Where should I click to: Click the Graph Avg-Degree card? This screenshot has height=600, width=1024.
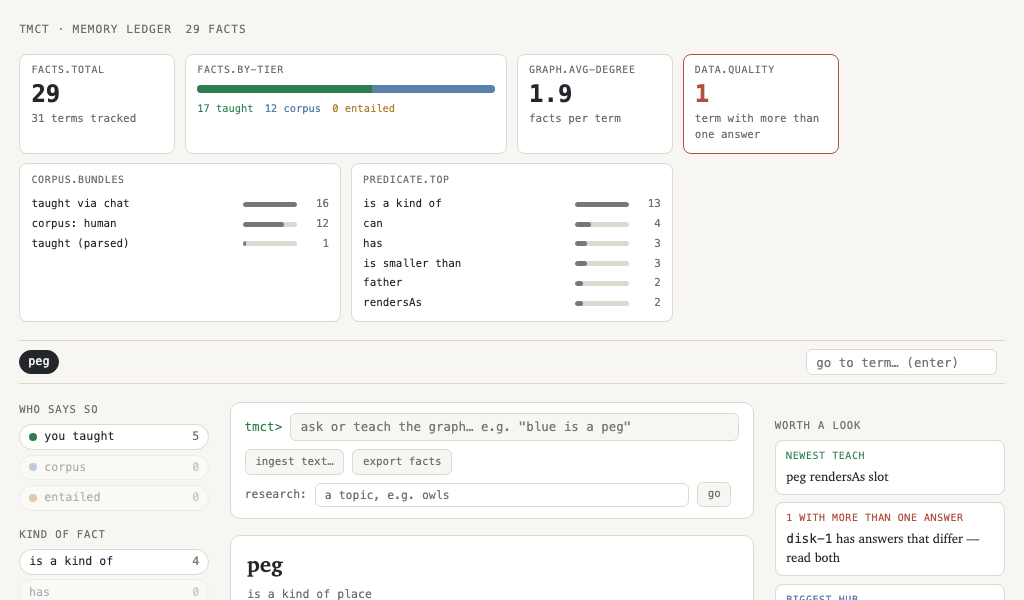(595, 104)
